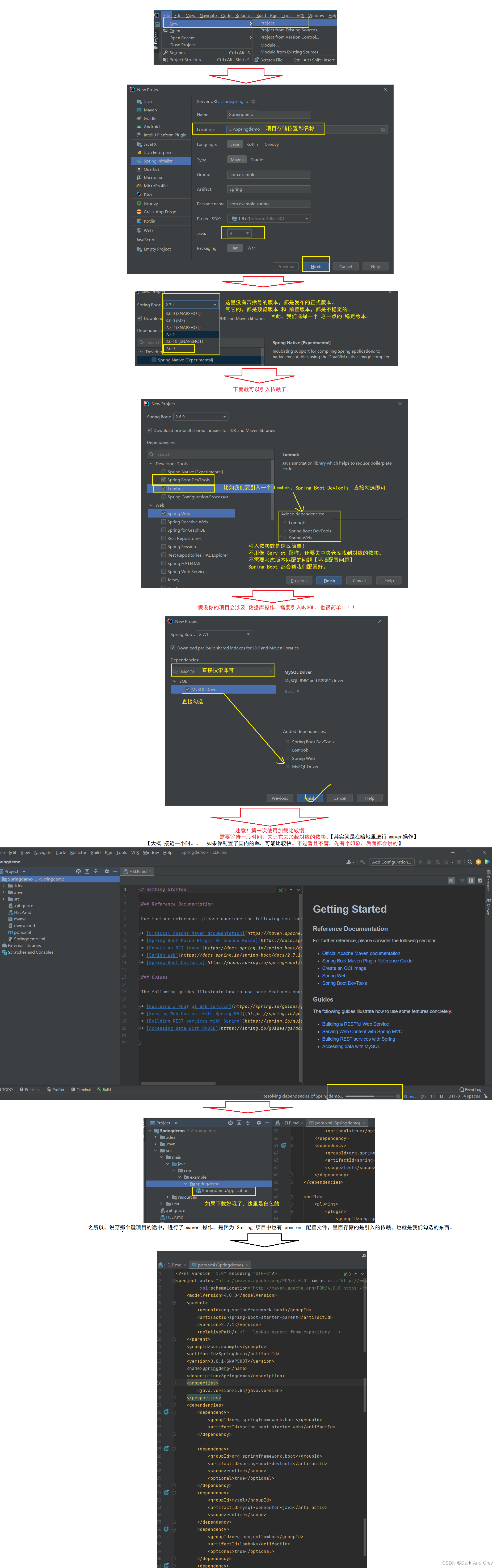This screenshot has height=1568, width=497.
Task: Open start.spring.io server link
Action: coord(235,102)
